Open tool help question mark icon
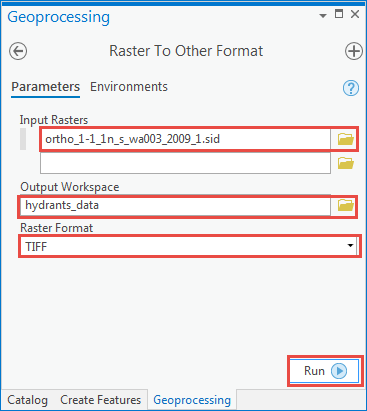The image size is (367, 411). click(351, 88)
